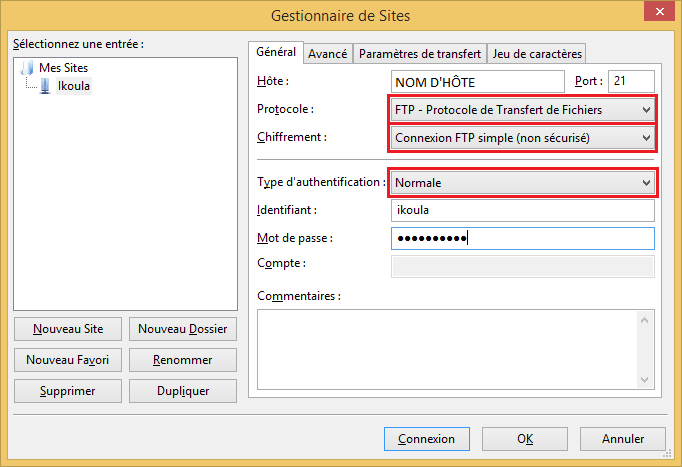Screen dimensions: 682x467
Task: Click the Supprimer button
Action: click(x=68, y=391)
